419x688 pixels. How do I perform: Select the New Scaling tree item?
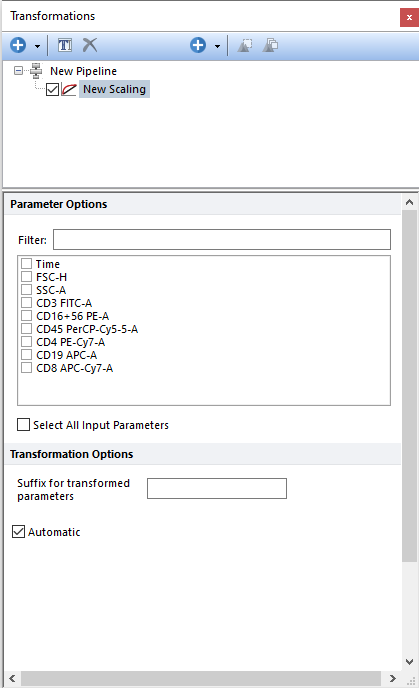point(115,89)
